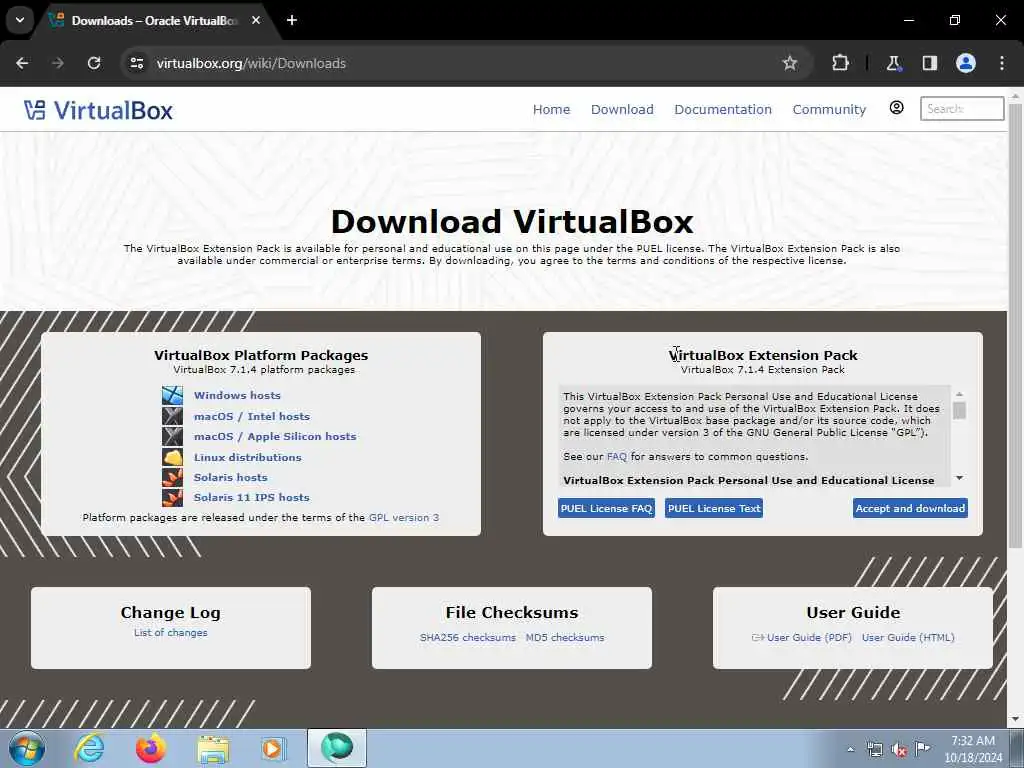
Task: Open the Chrome Labs flask icon
Action: tap(893, 63)
